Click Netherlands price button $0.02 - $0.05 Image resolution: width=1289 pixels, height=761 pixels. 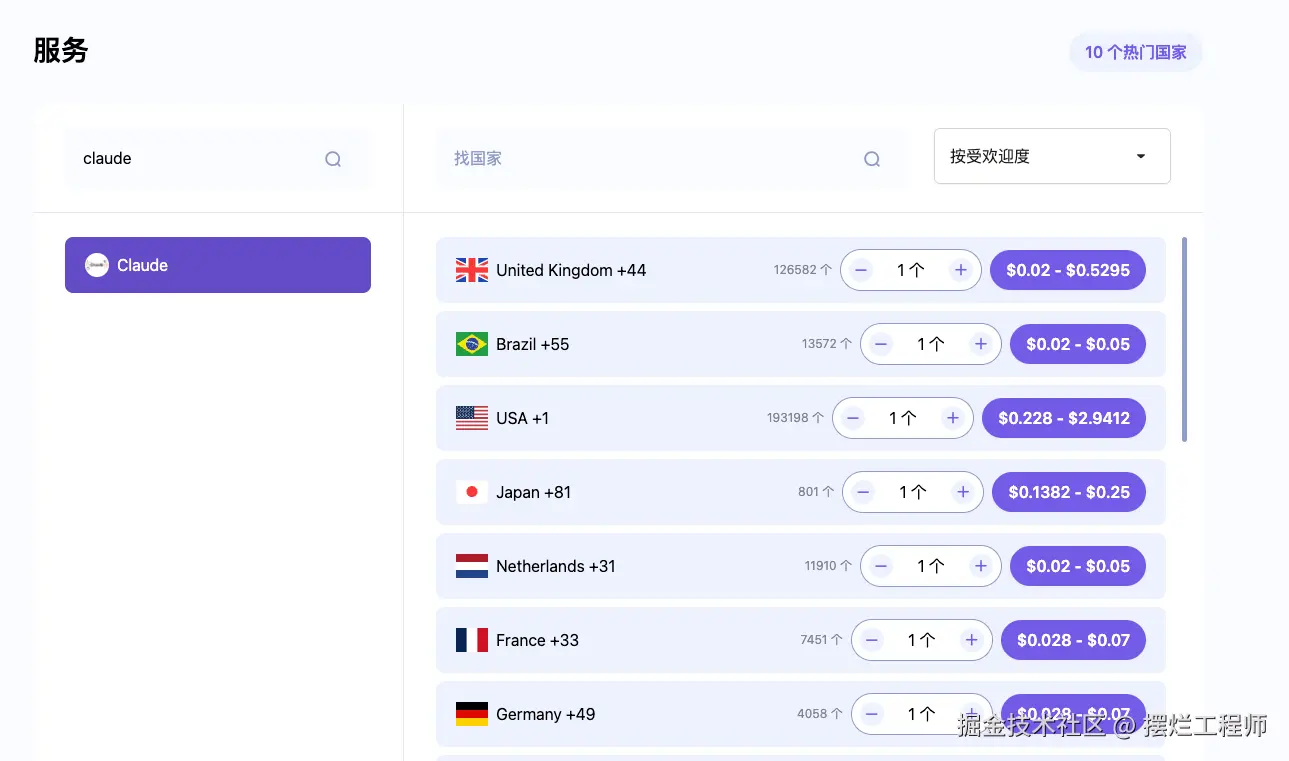pos(1078,566)
